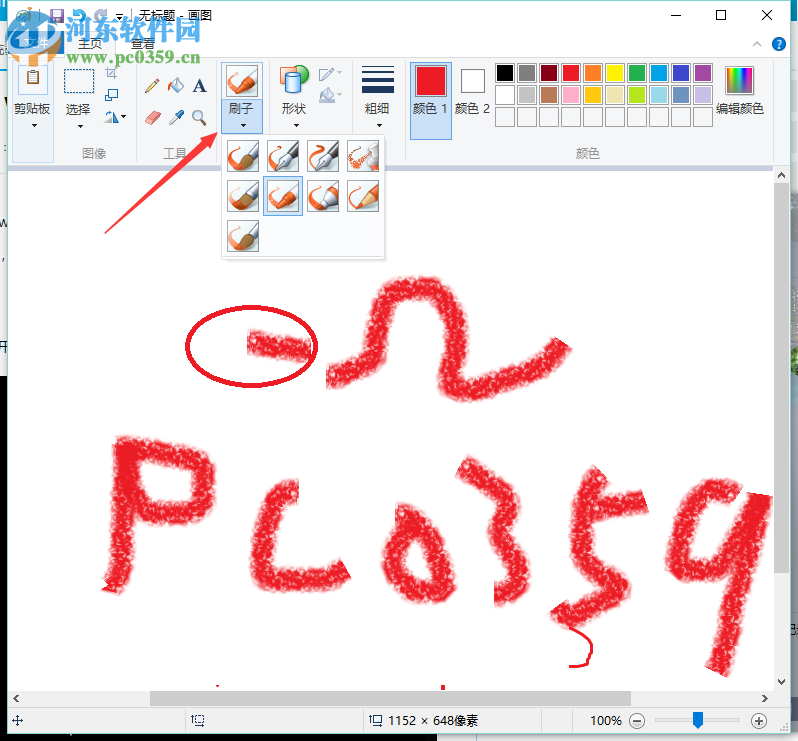This screenshot has height=741, width=798.
Task: Select the Pencil tool
Action: pos(152,86)
